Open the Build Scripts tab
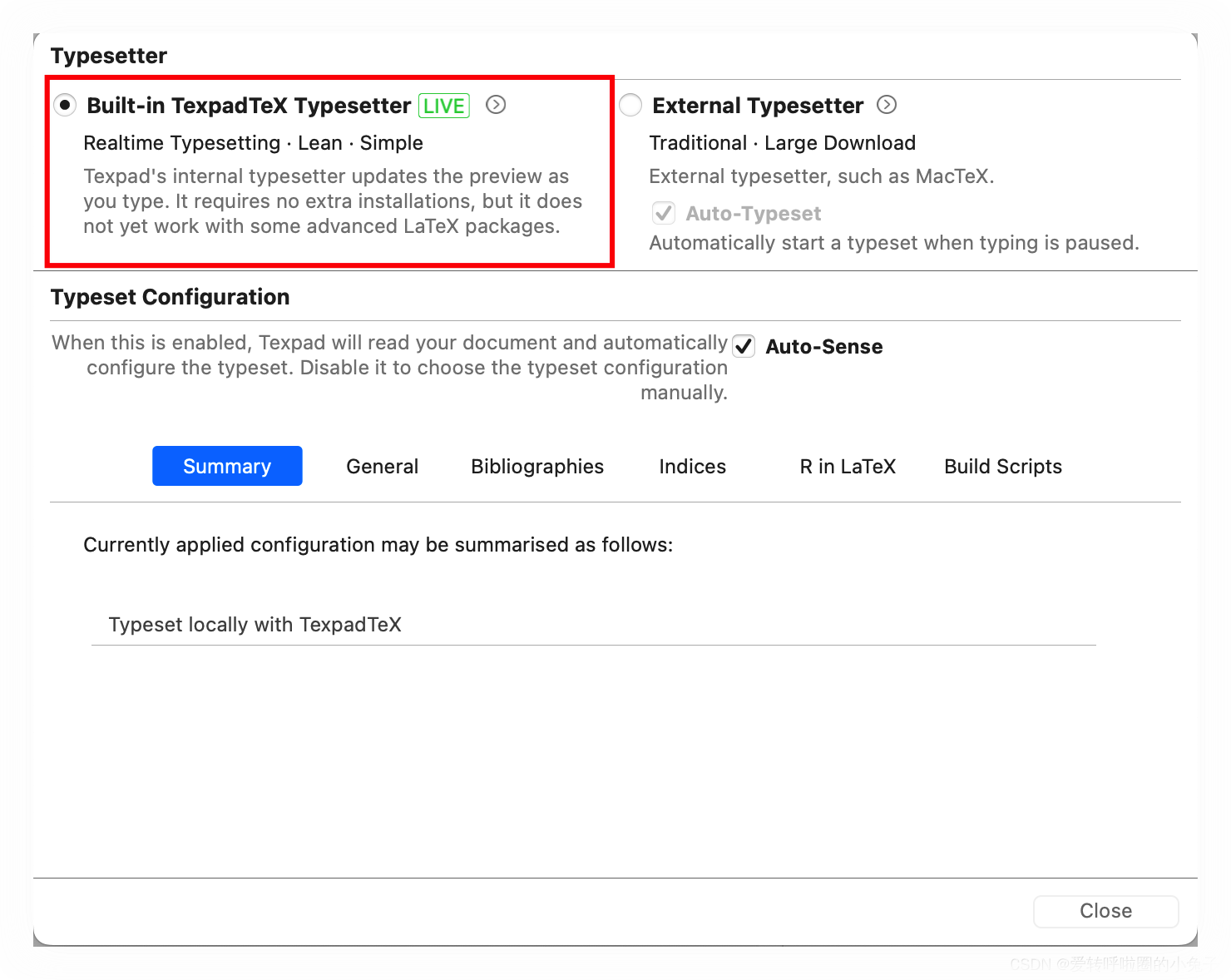1231x980 pixels. [1003, 466]
